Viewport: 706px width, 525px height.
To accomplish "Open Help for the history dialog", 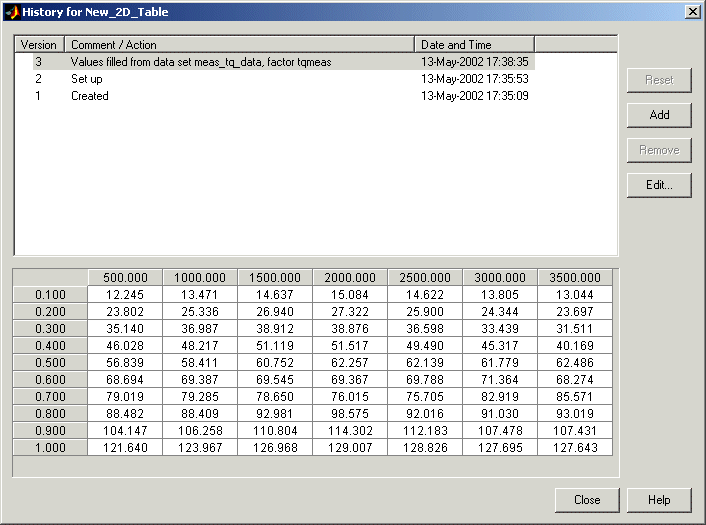I will pyautogui.click(x=659, y=500).
